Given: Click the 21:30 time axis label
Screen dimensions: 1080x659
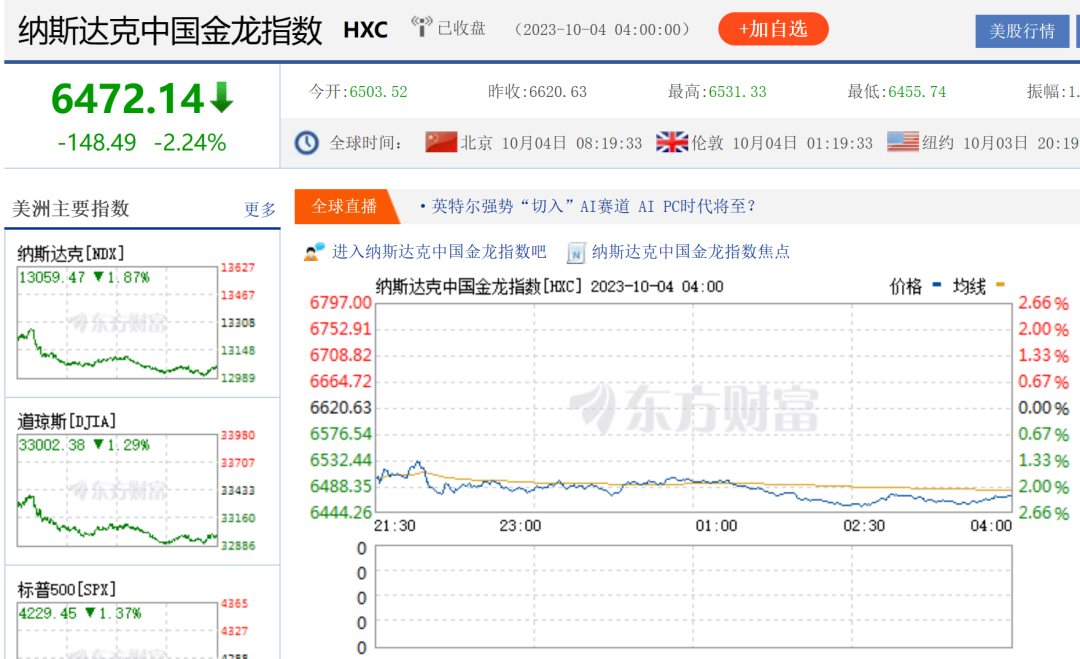Looking at the screenshot, I should (395, 525).
